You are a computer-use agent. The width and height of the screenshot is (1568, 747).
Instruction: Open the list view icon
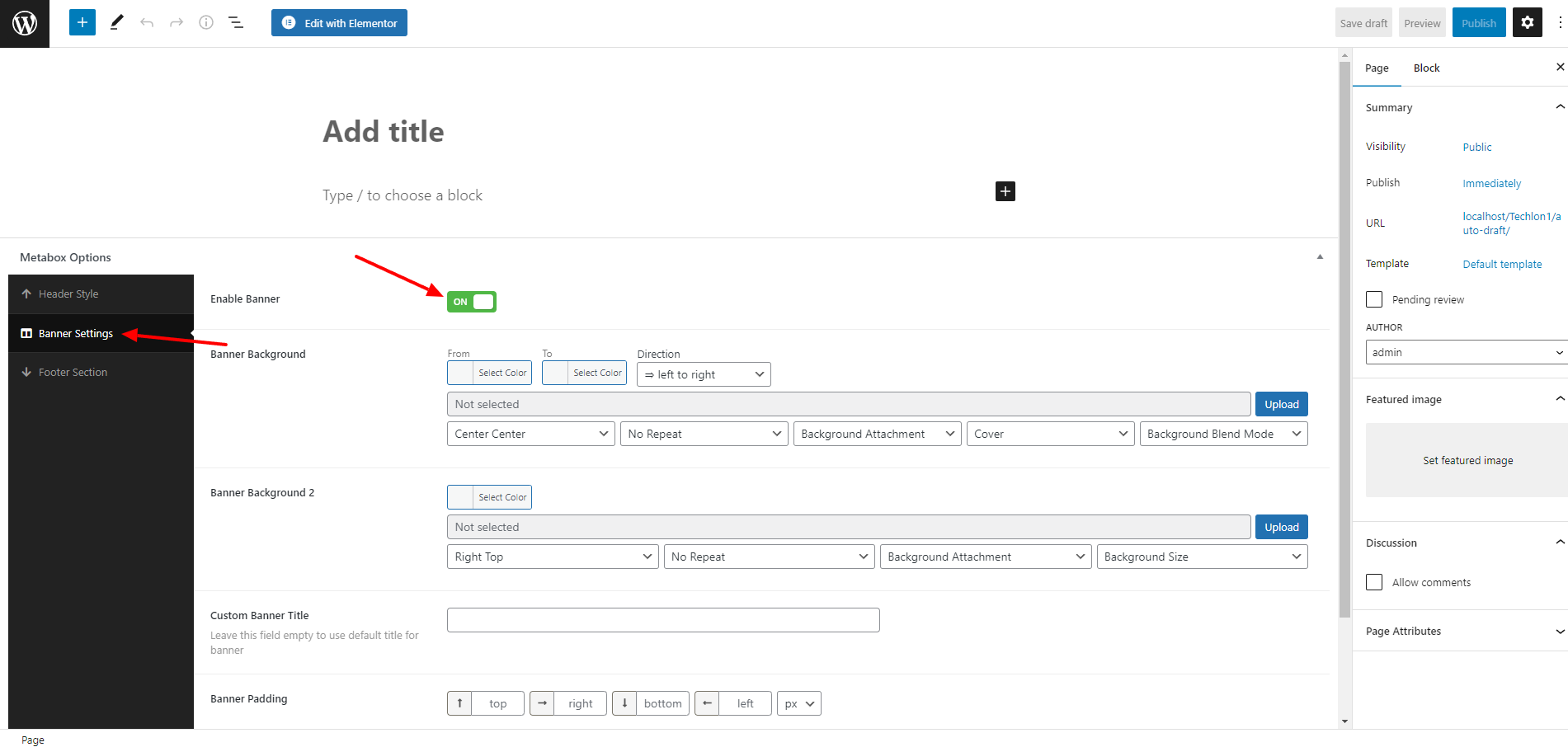(x=236, y=22)
